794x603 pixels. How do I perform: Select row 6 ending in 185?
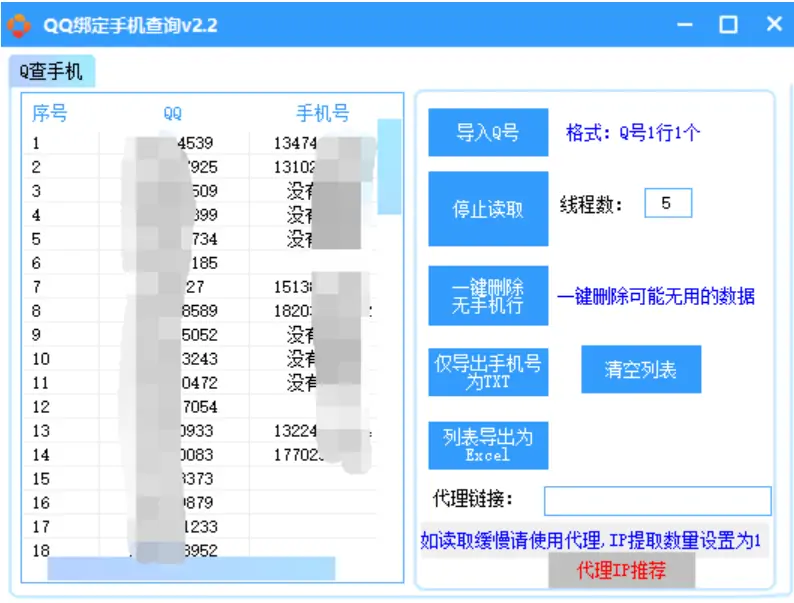[x=201, y=263]
